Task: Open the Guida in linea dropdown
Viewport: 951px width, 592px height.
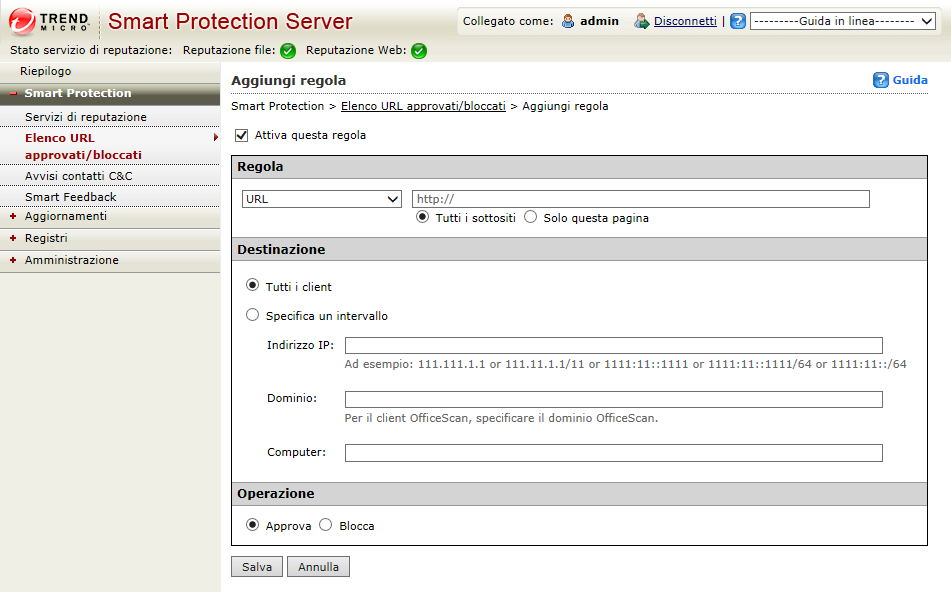Action: (843, 21)
